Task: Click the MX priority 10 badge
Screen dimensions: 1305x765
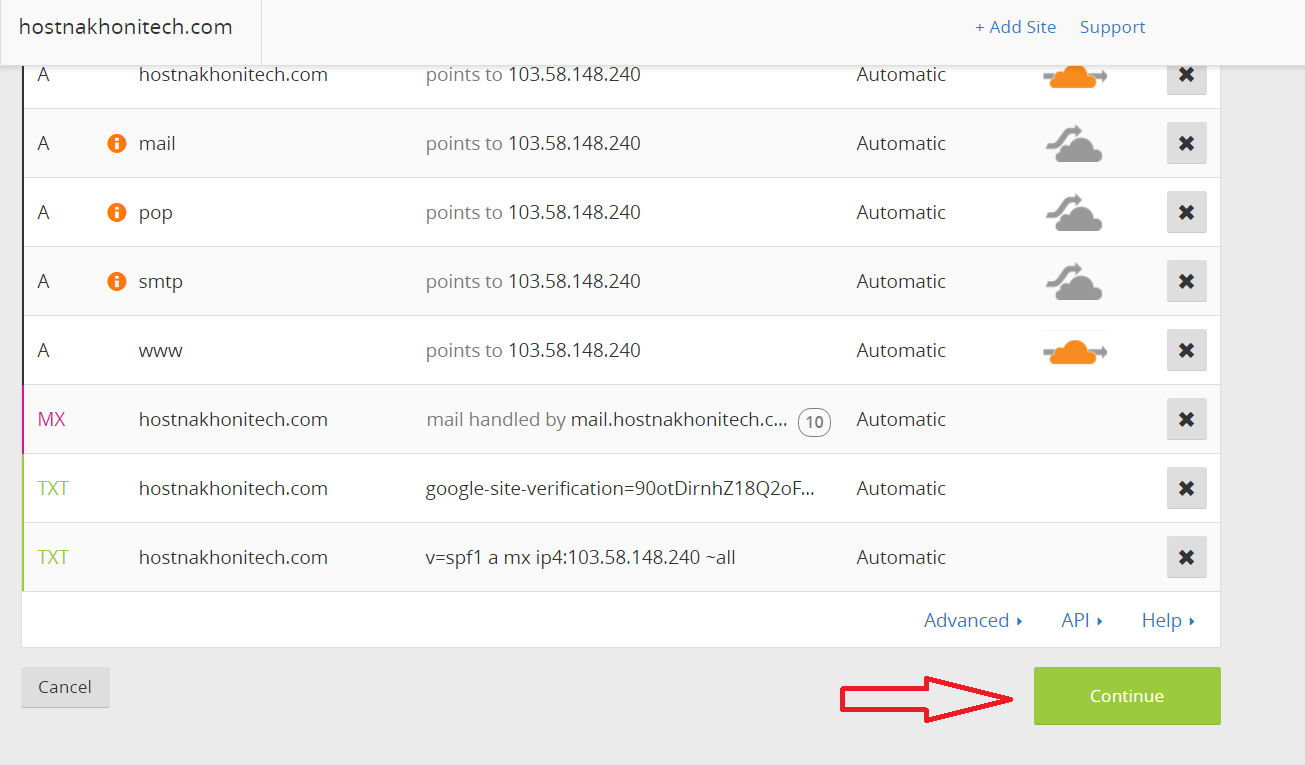Action: point(814,422)
